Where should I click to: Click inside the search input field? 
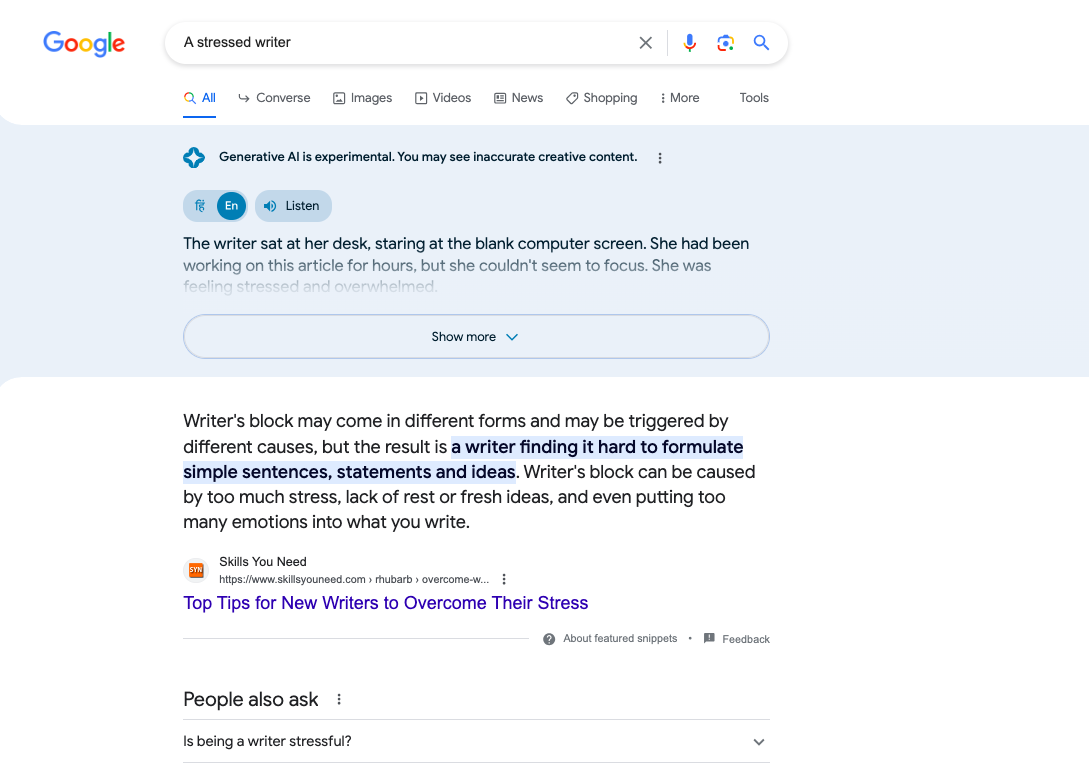[x=400, y=43]
